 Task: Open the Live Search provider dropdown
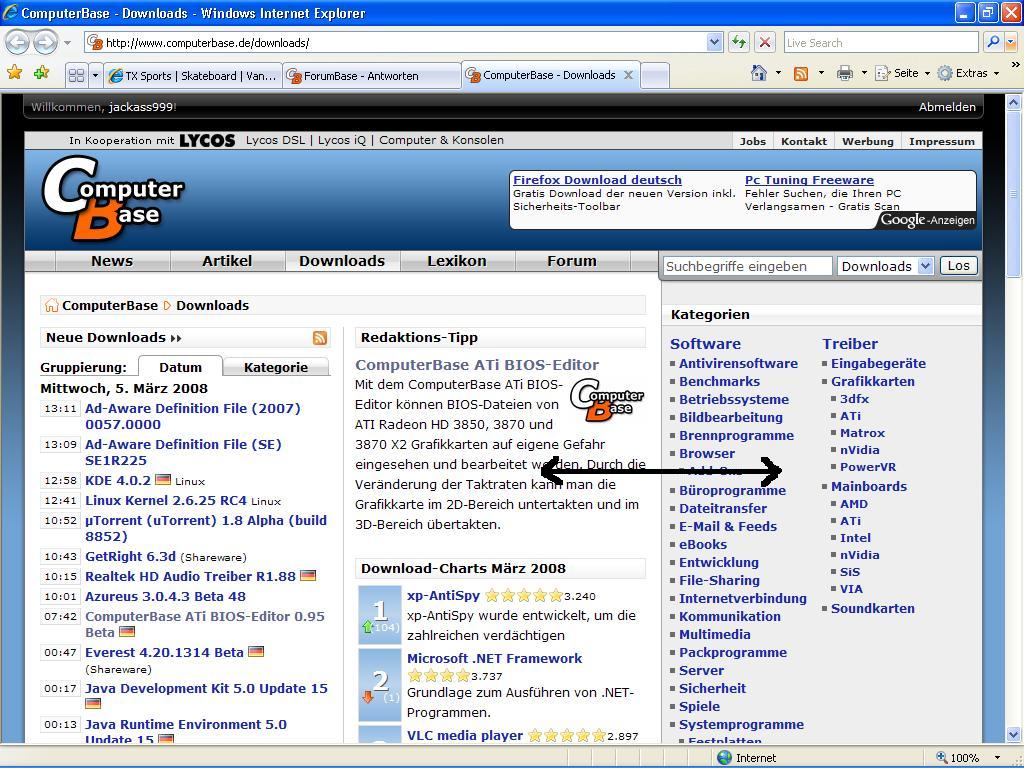(1011, 42)
